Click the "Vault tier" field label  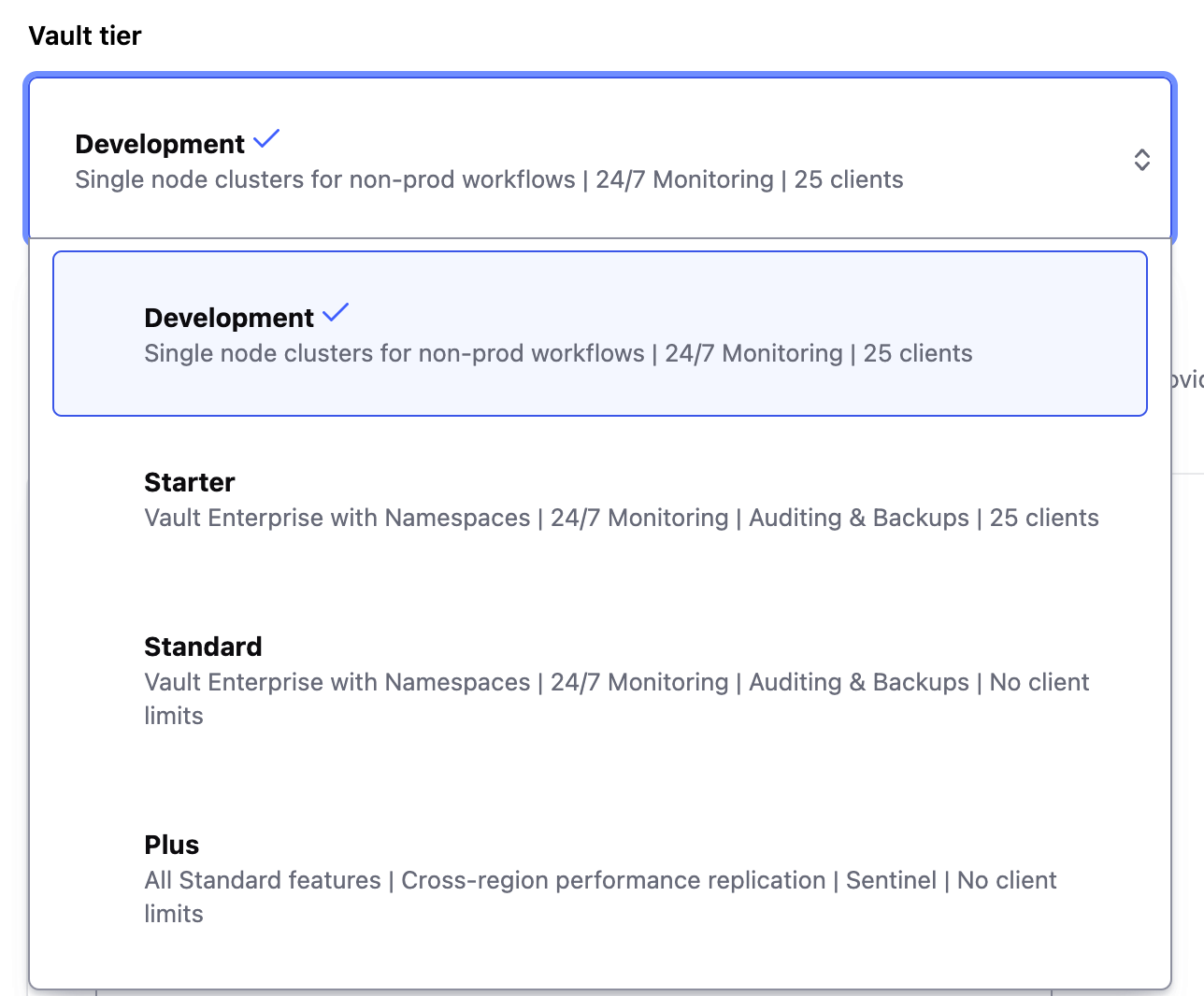[x=85, y=36]
